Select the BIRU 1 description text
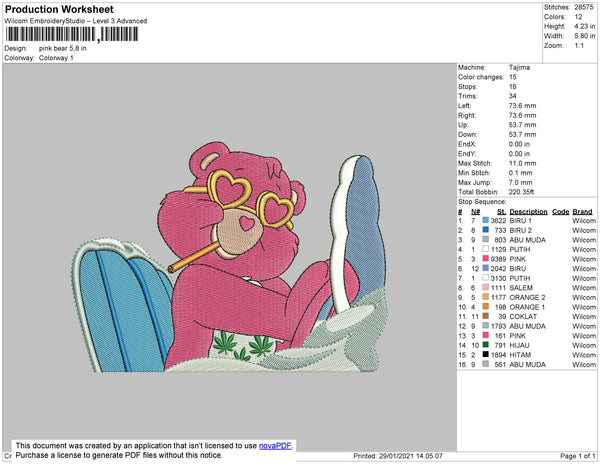The image size is (600, 464). tap(520, 221)
